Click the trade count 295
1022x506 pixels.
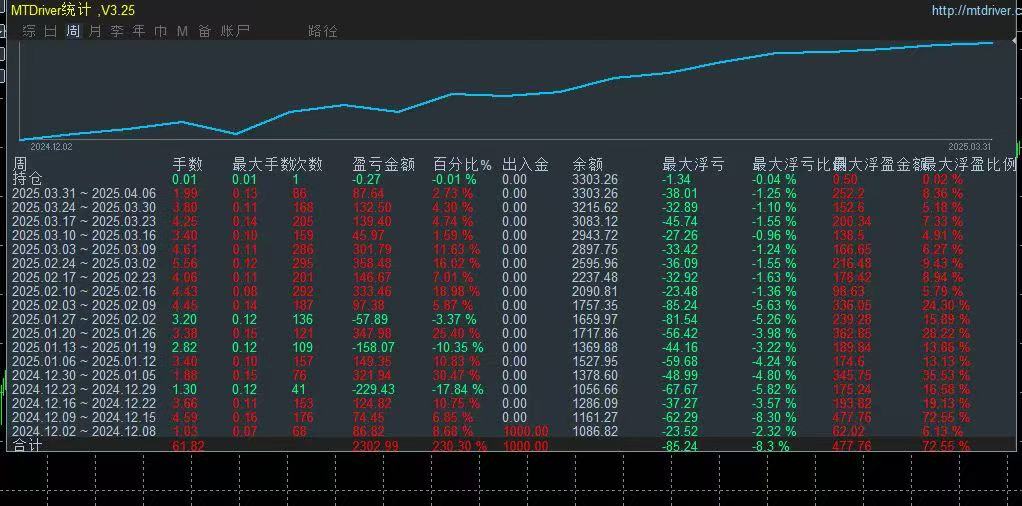point(303,263)
